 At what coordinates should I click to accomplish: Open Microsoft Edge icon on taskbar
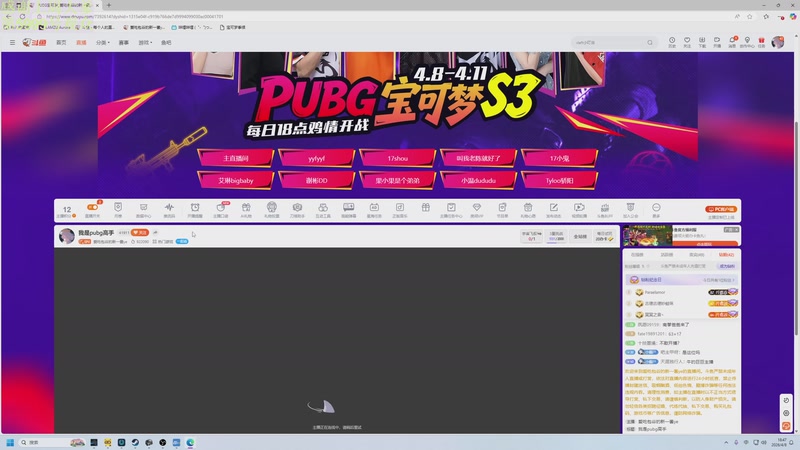point(190,442)
